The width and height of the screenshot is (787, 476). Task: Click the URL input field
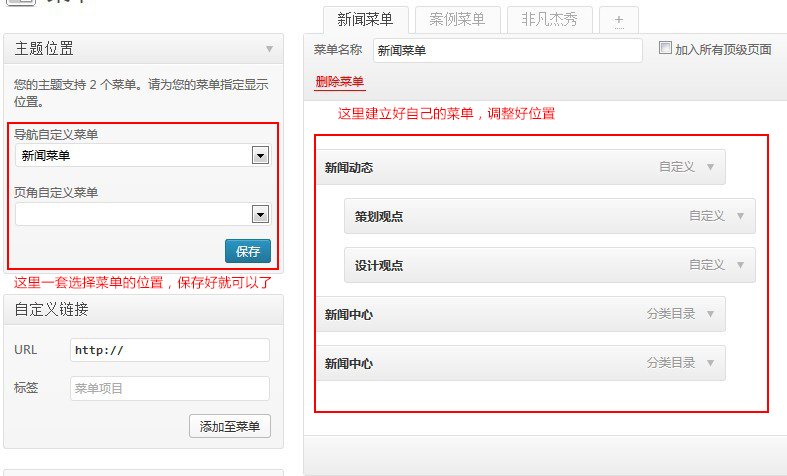pos(170,350)
